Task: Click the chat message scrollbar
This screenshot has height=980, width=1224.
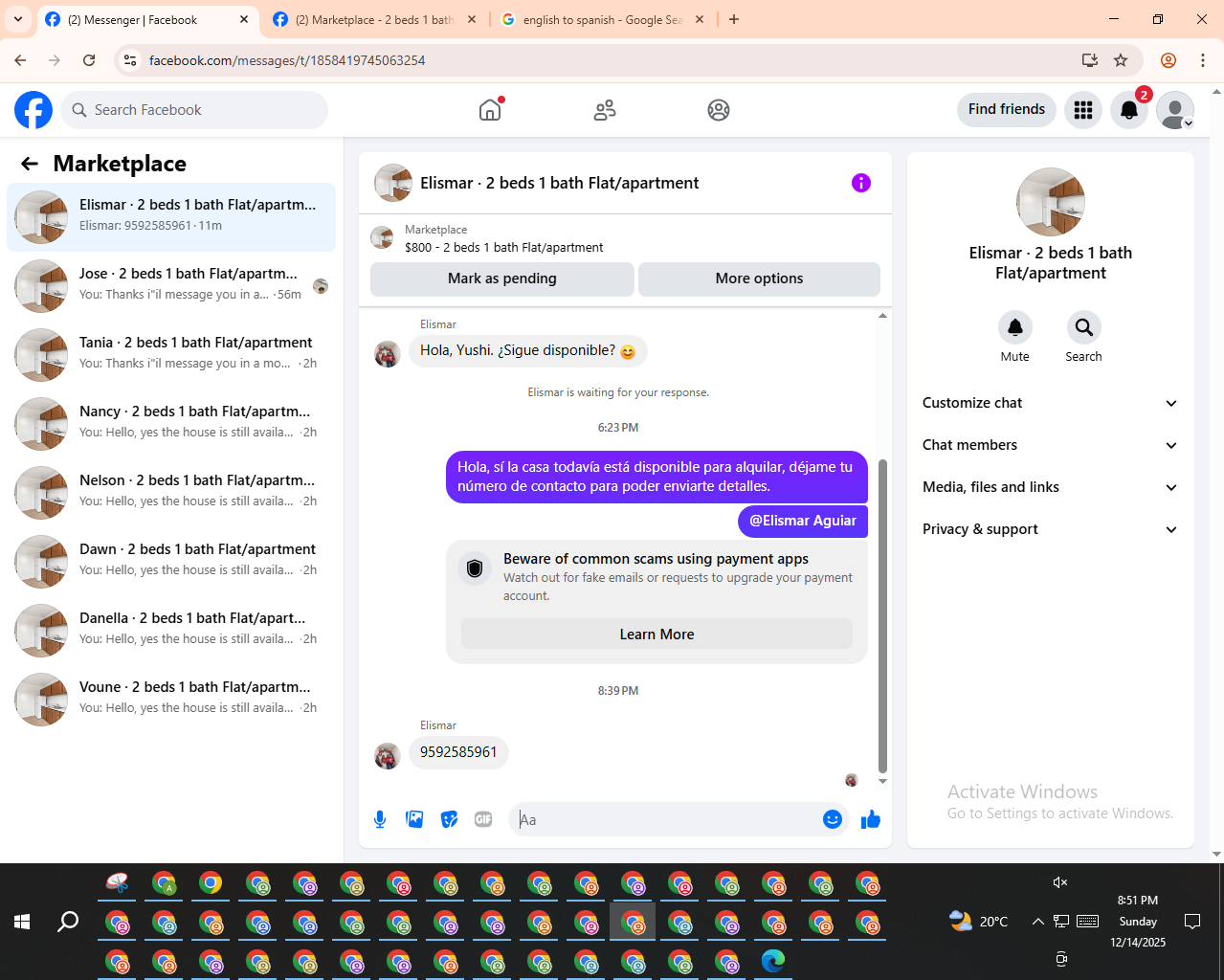Action: tap(882, 616)
